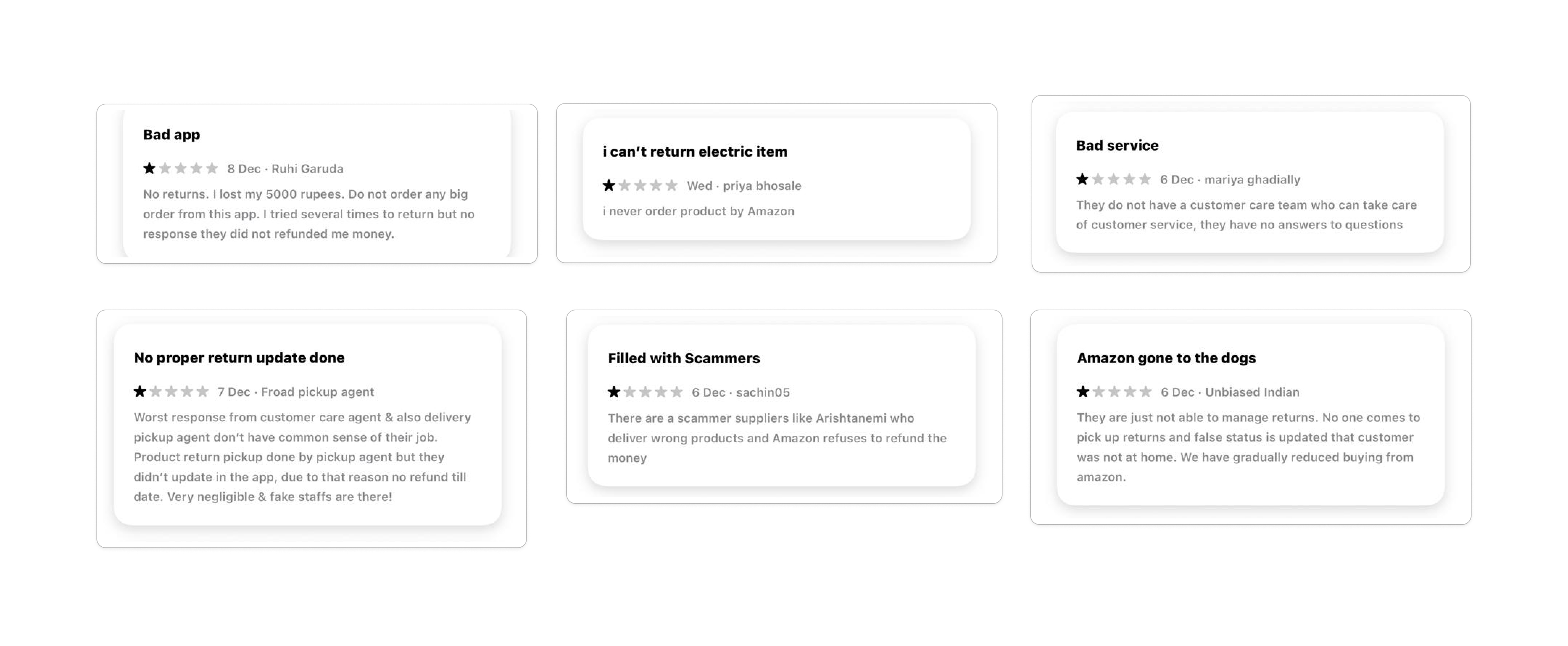1568x646 pixels.
Task: Click the review text 'i never order product by Amazon'
Action: pyautogui.click(x=698, y=211)
